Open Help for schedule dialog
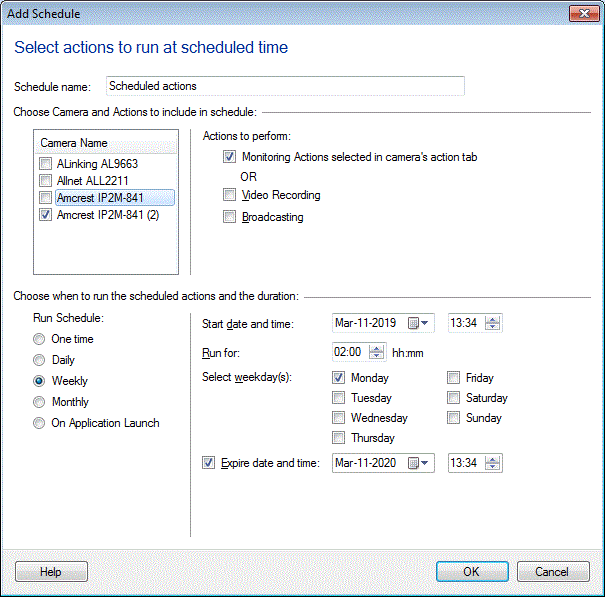 point(51,572)
